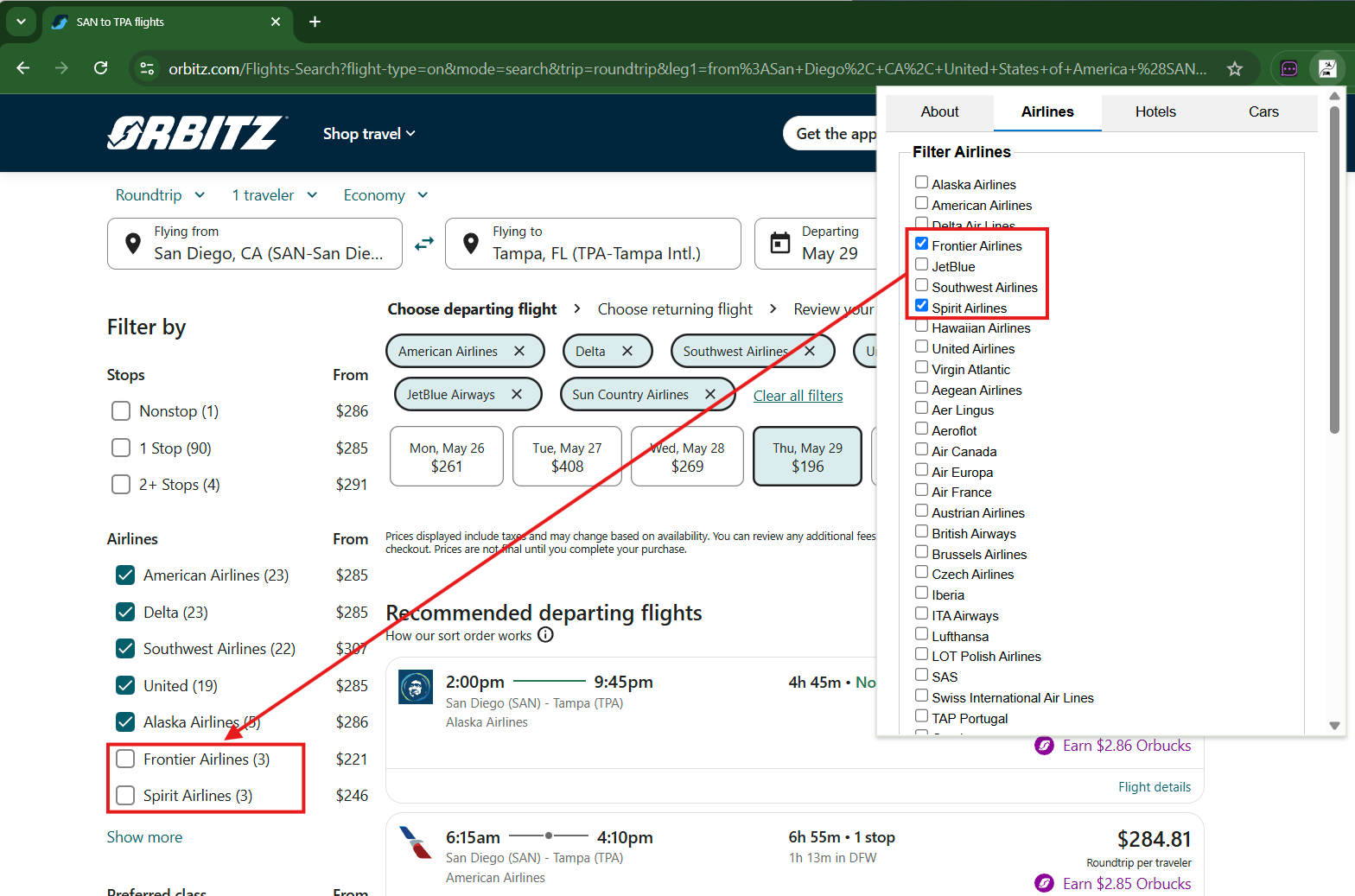
Task: Toggle the Nonstop (1) checkbox
Action: tap(121, 410)
